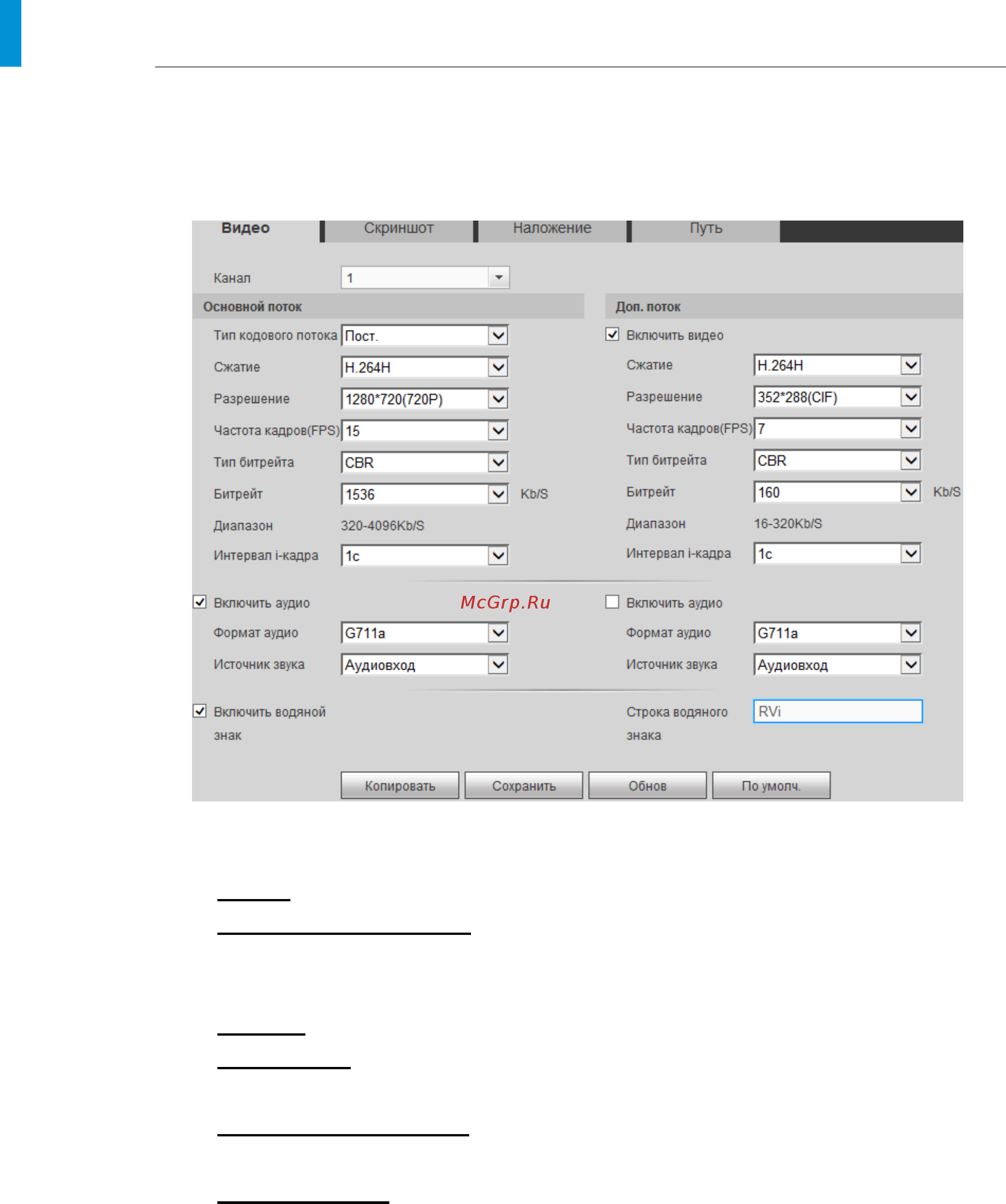The height and width of the screenshot is (1204, 1006).
Task: Open the Канал channel dropdown
Action: [x=425, y=277]
